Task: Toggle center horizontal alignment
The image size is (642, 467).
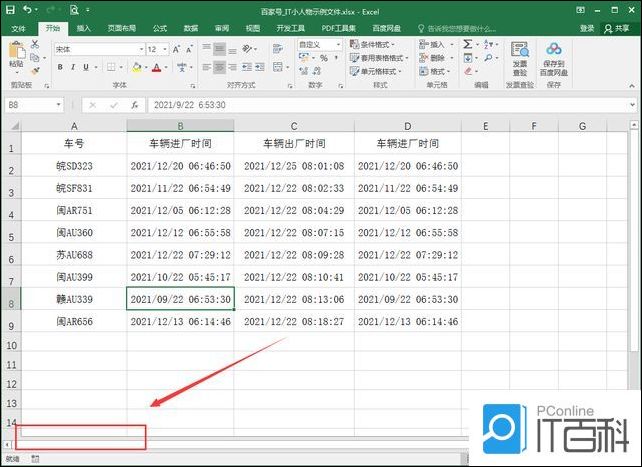Action: (219, 67)
